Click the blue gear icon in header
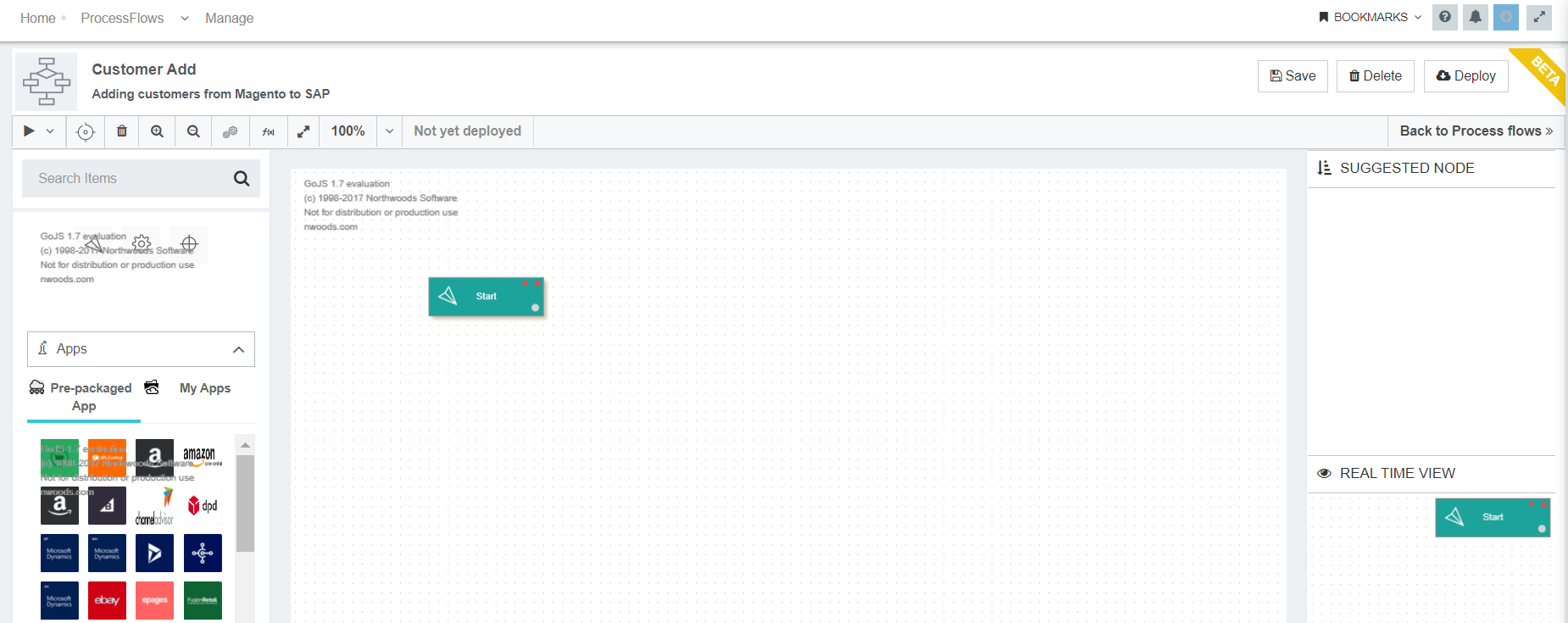The width and height of the screenshot is (1568, 623). pyautogui.click(x=1506, y=17)
